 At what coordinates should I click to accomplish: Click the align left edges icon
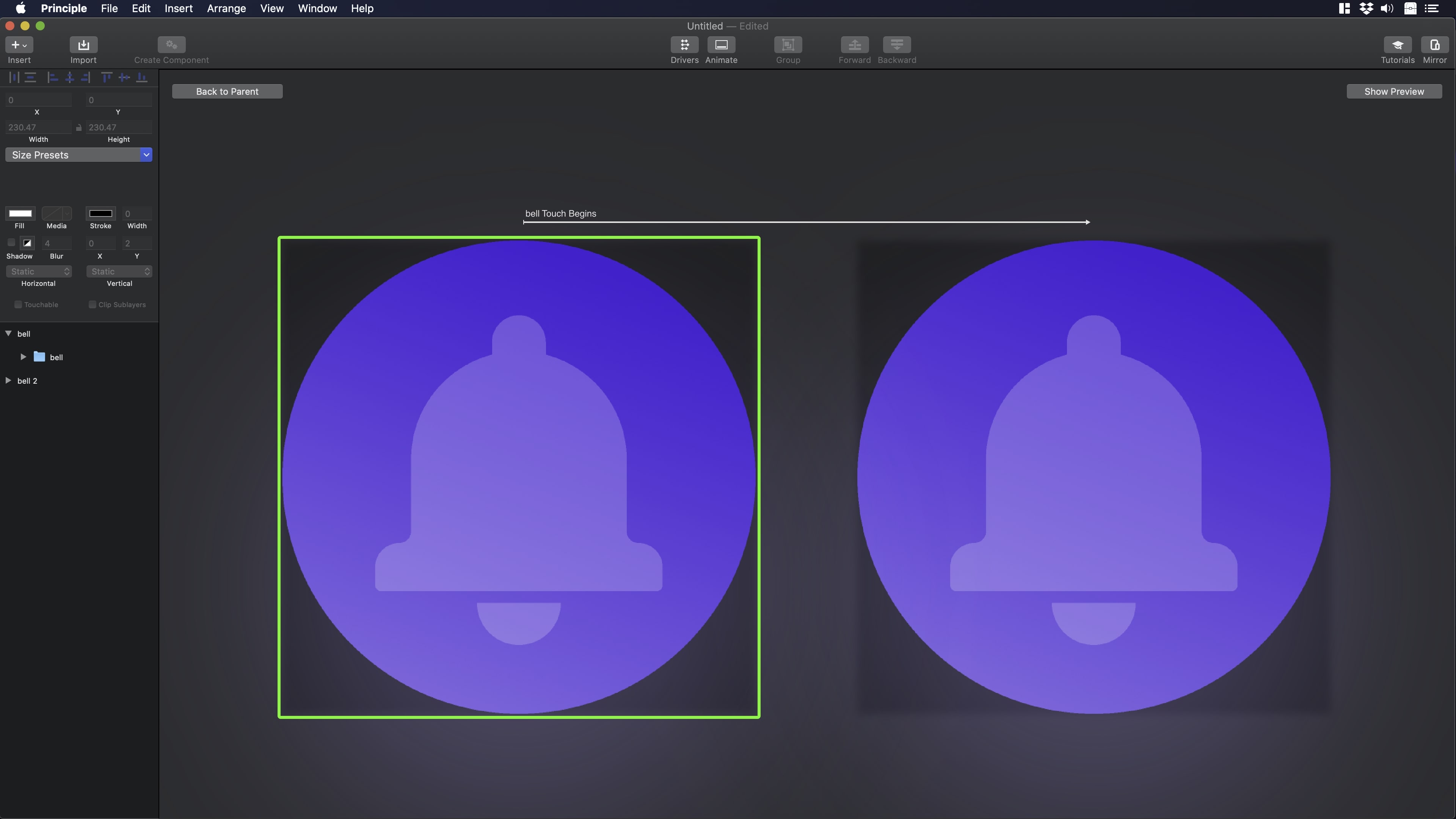pyautogui.click(x=53, y=78)
